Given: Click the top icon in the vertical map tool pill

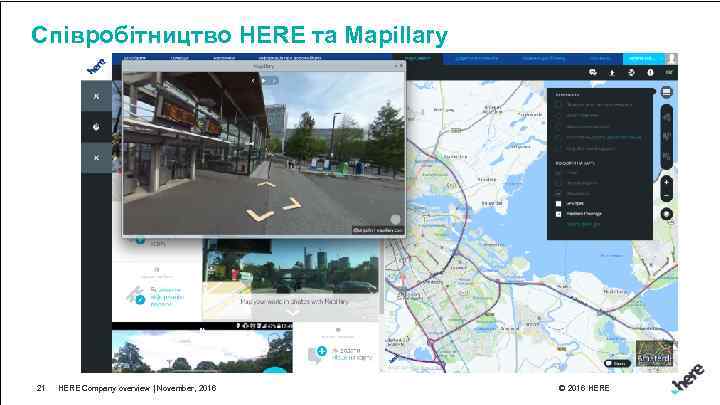Looking at the screenshot, I should coord(667,117).
